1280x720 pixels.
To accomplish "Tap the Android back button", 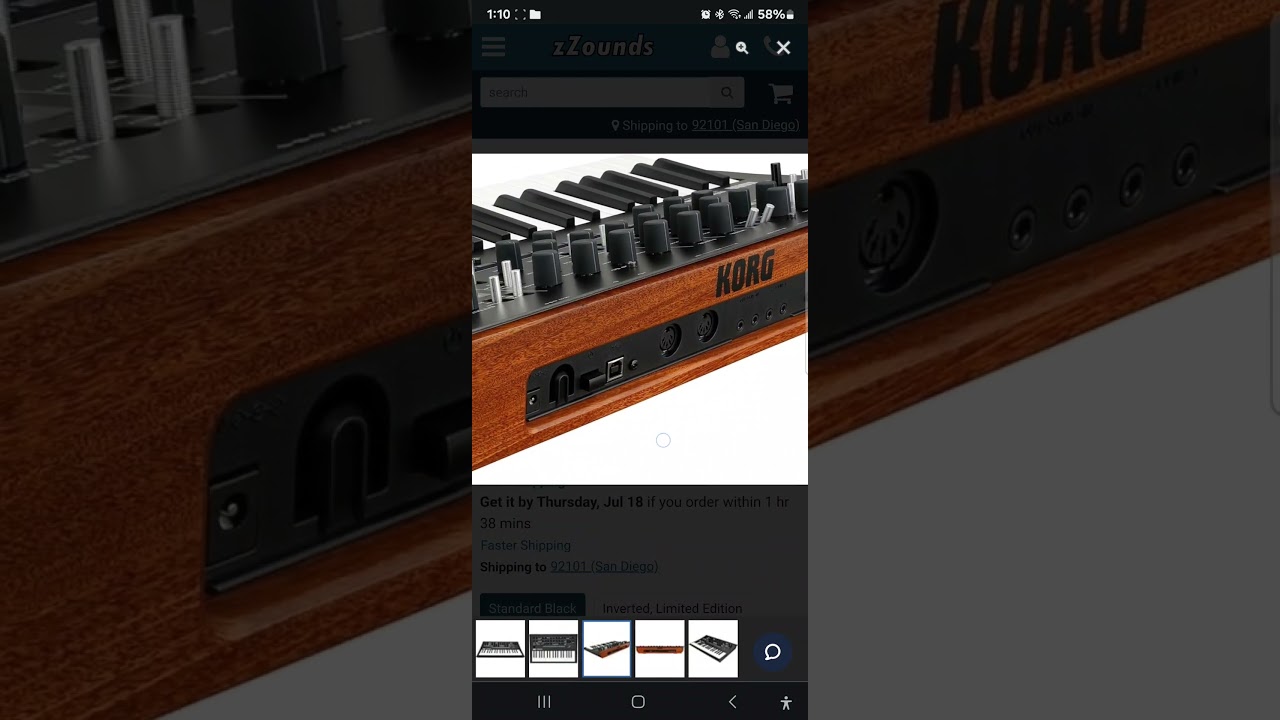I will (732, 702).
